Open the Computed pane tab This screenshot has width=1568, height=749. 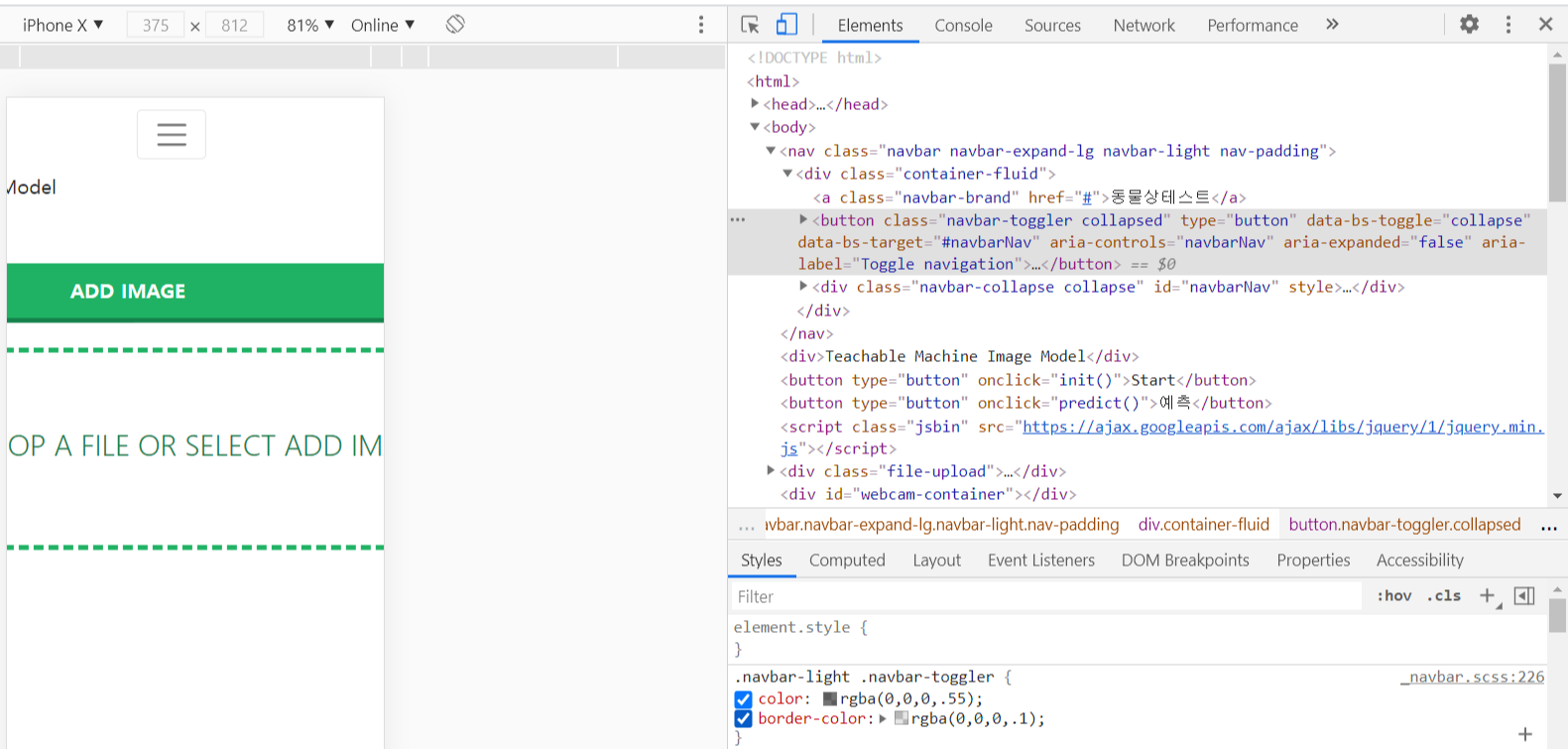[847, 561]
